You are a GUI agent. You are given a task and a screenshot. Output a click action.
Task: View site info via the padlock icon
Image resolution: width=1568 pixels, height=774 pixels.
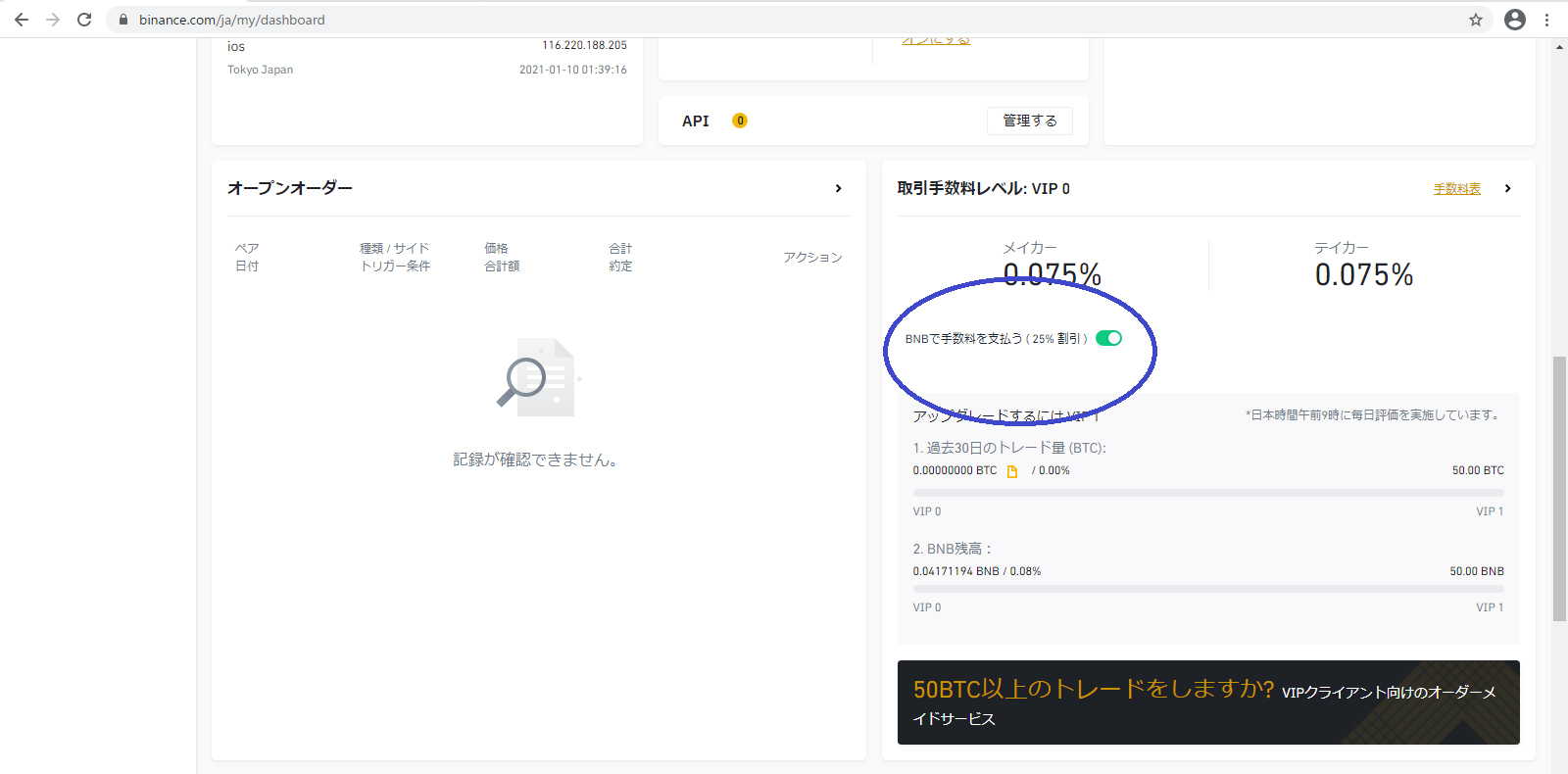(123, 20)
